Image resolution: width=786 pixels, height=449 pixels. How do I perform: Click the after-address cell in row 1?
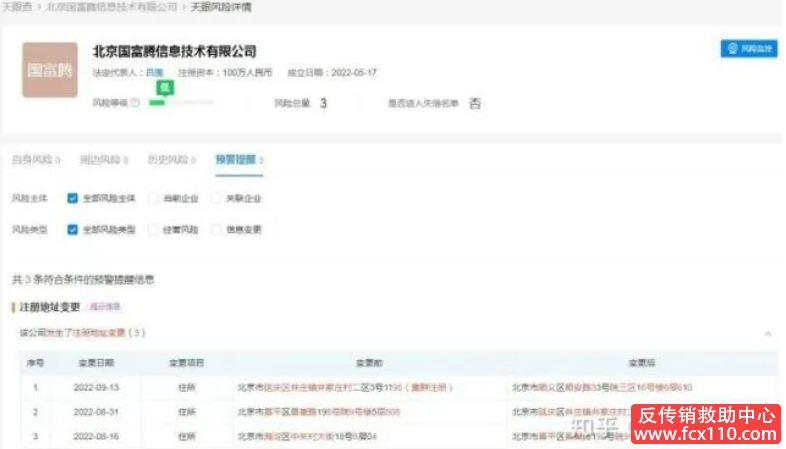602,387
